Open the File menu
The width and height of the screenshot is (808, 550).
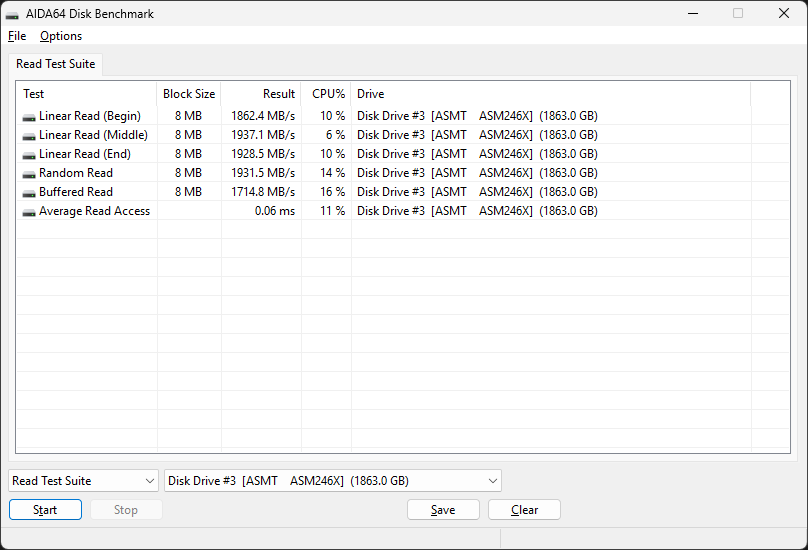(17, 36)
